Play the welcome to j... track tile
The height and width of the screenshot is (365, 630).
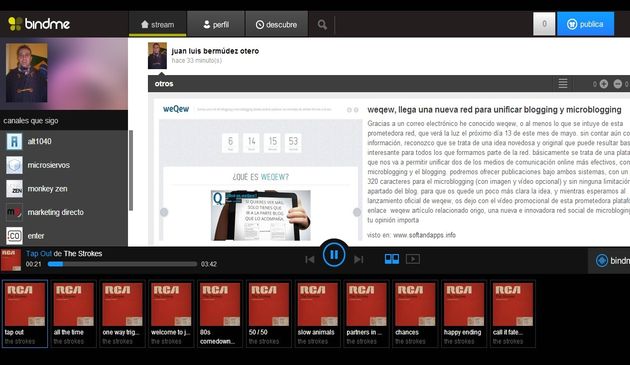171,314
